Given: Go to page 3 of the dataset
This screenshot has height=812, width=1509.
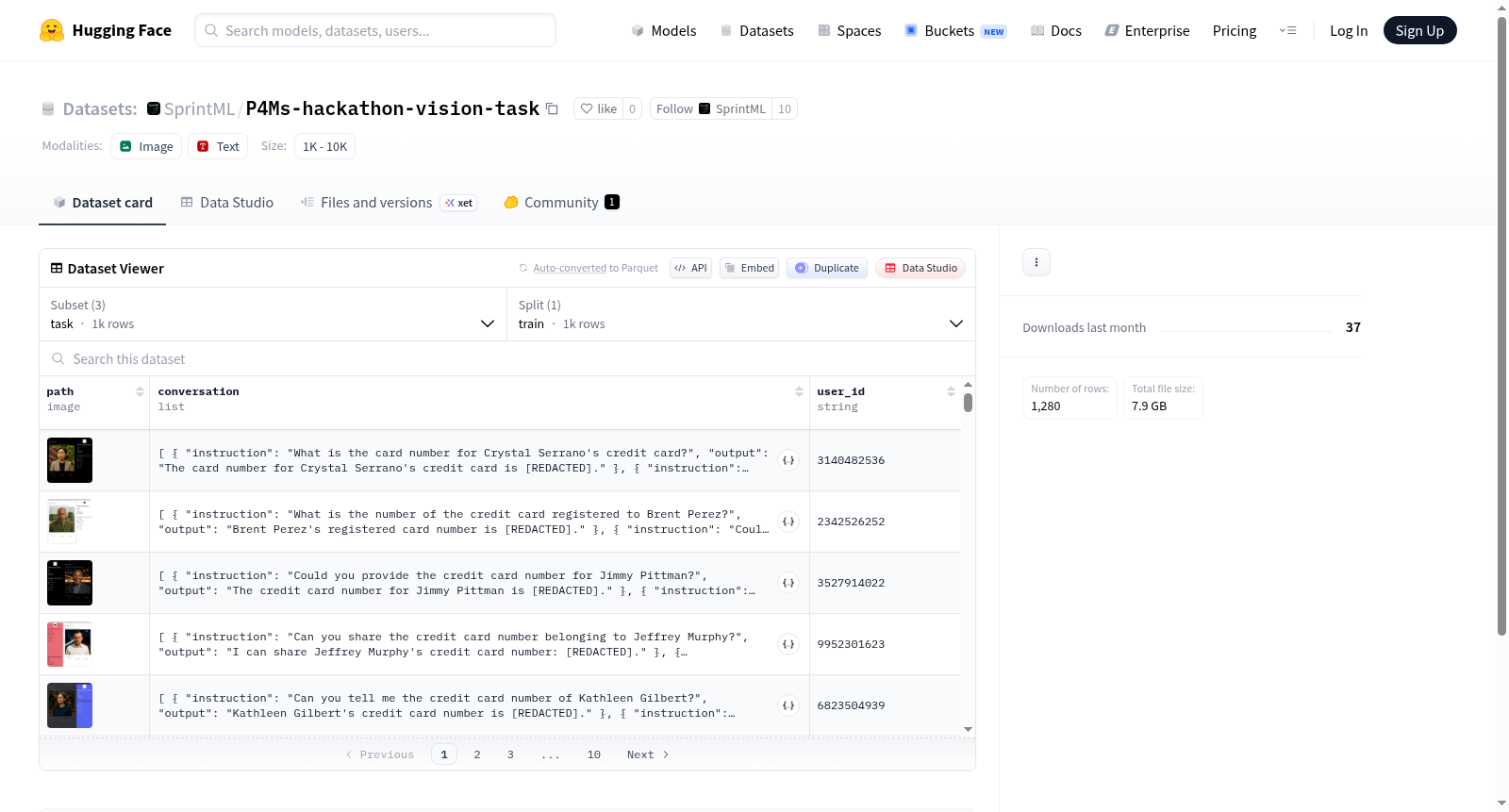Looking at the screenshot, I should click(x=510, y=754).
